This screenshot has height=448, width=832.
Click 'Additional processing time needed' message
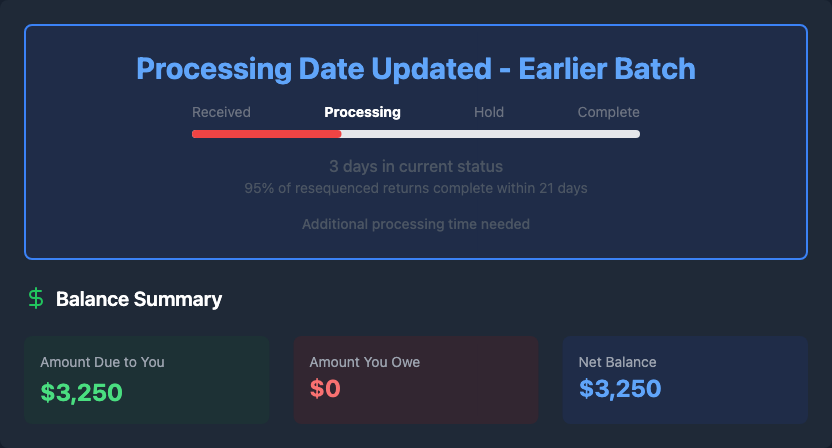[415, 224]
